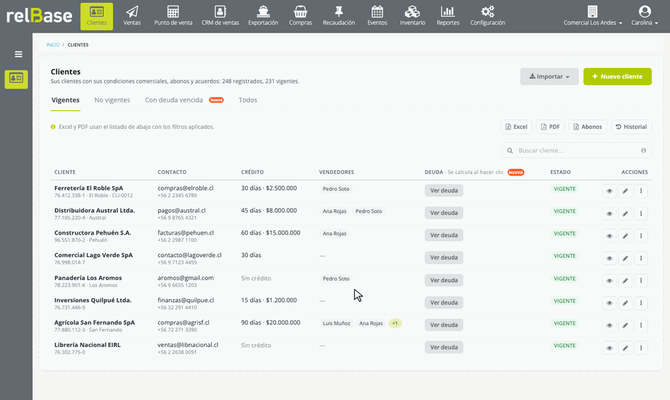Open more actions for Distribuidora Austral Ltda.

pyautogui.click(x=641, y=213)
